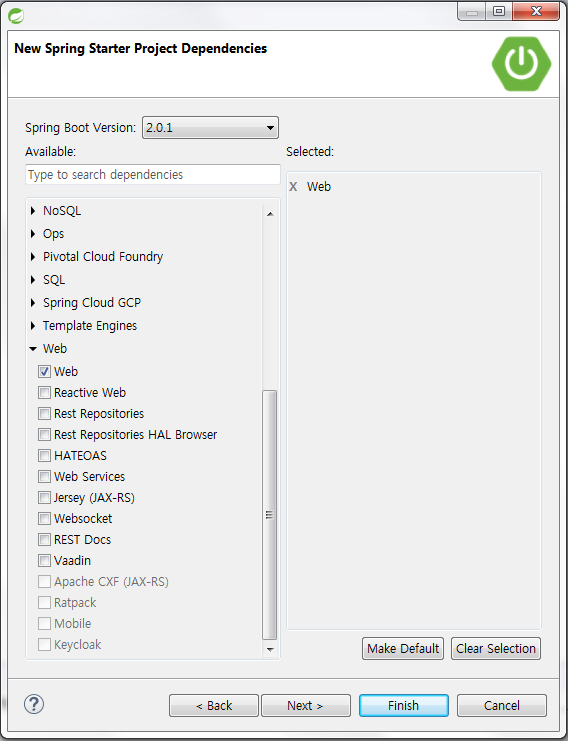Expand the Template Engines category
Image resolution: width=568 pixels, height=741 pixels.
click(33, 326)
